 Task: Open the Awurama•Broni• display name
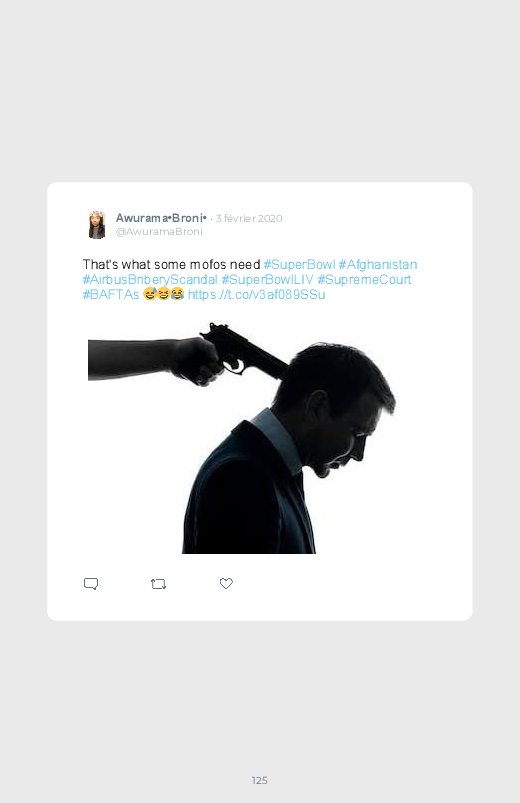click(x=161, y=218)
